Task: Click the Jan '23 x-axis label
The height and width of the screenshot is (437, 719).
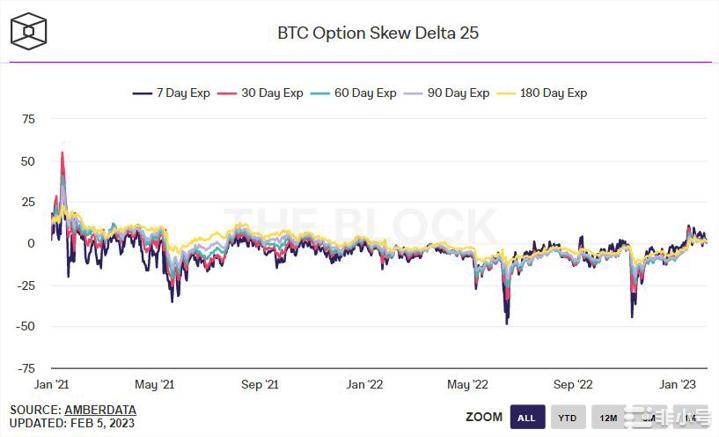Action: click(677, 384)
